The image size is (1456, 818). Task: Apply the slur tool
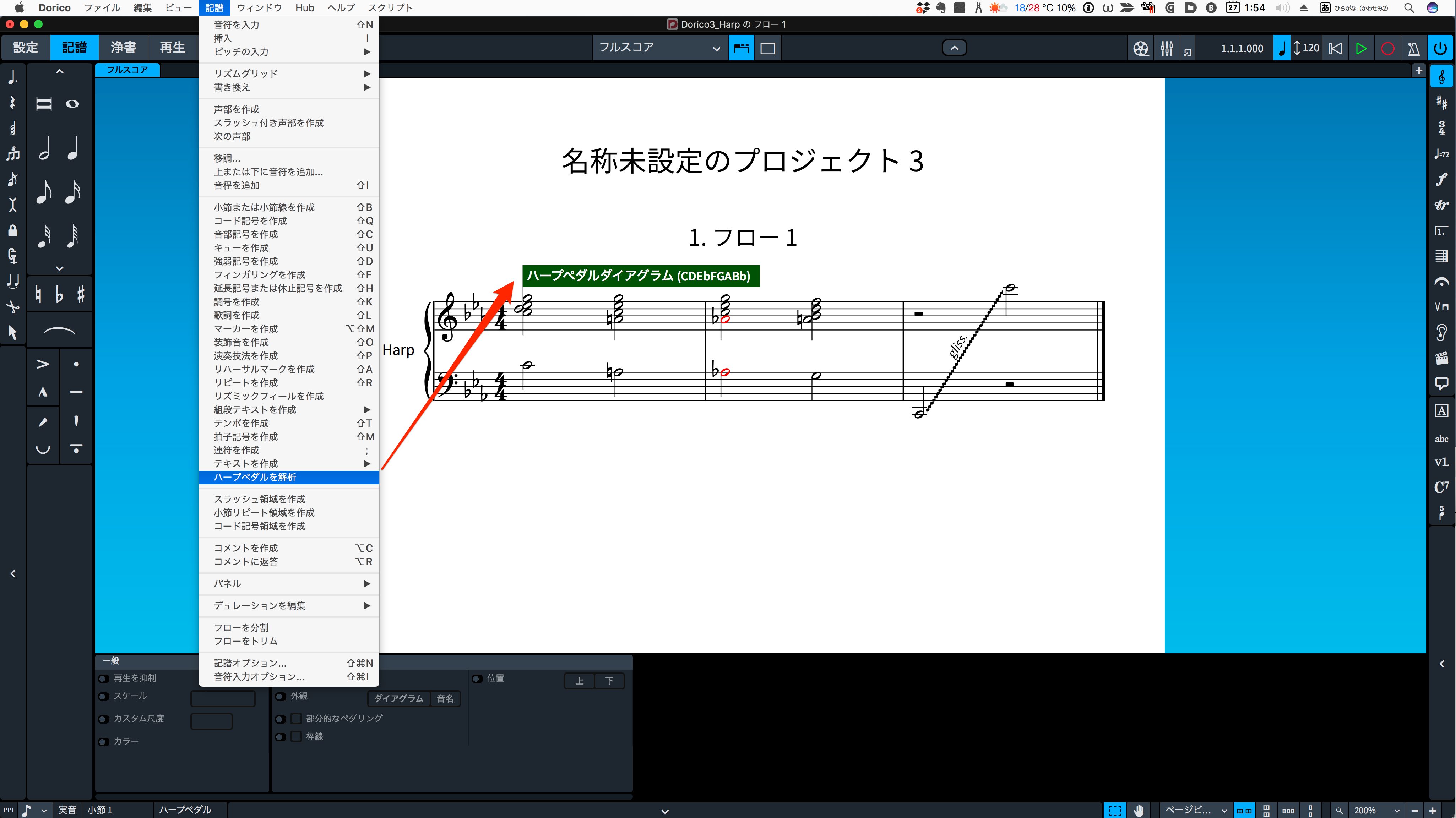[59, 331]
